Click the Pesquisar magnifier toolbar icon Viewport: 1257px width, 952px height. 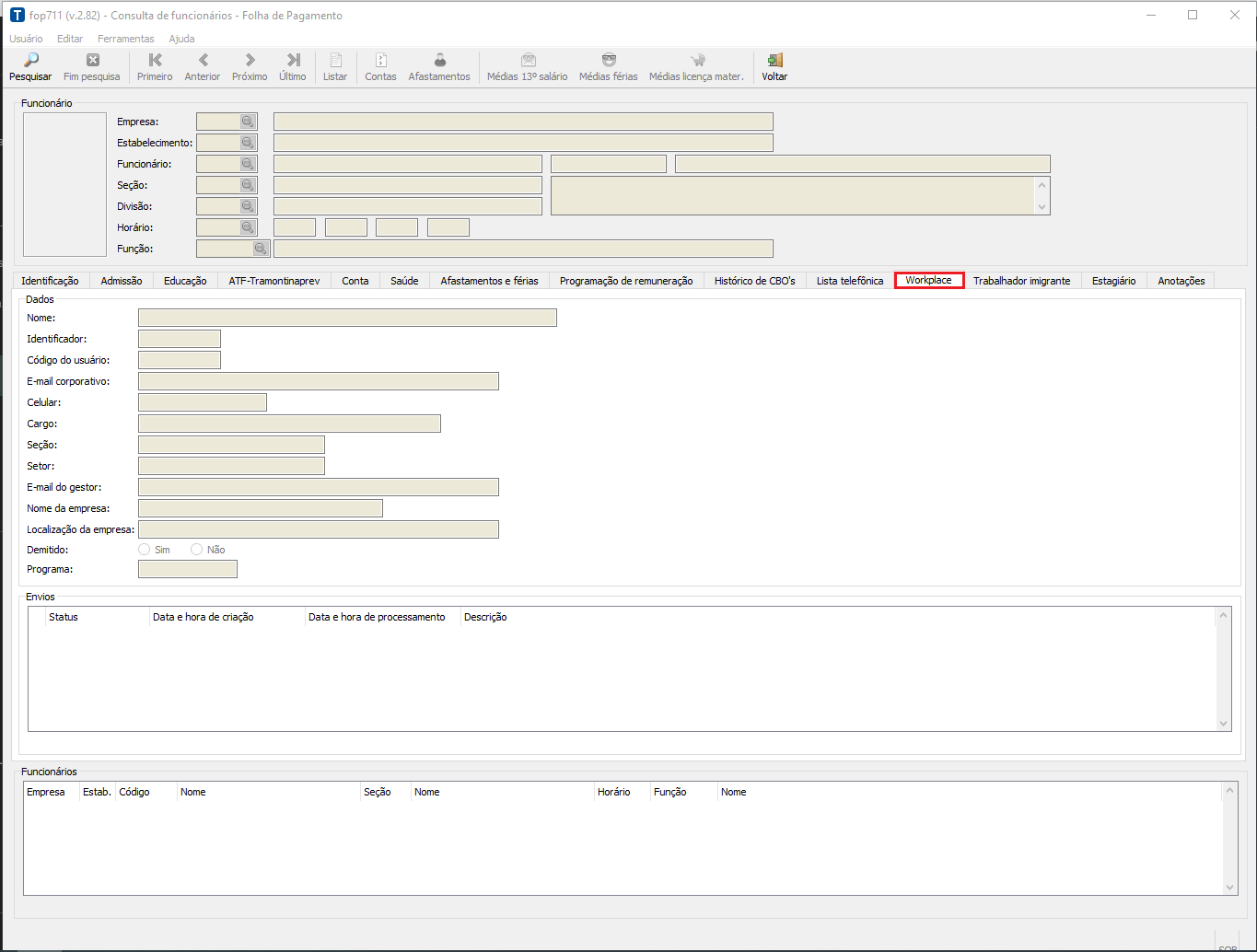coord(30,61)
